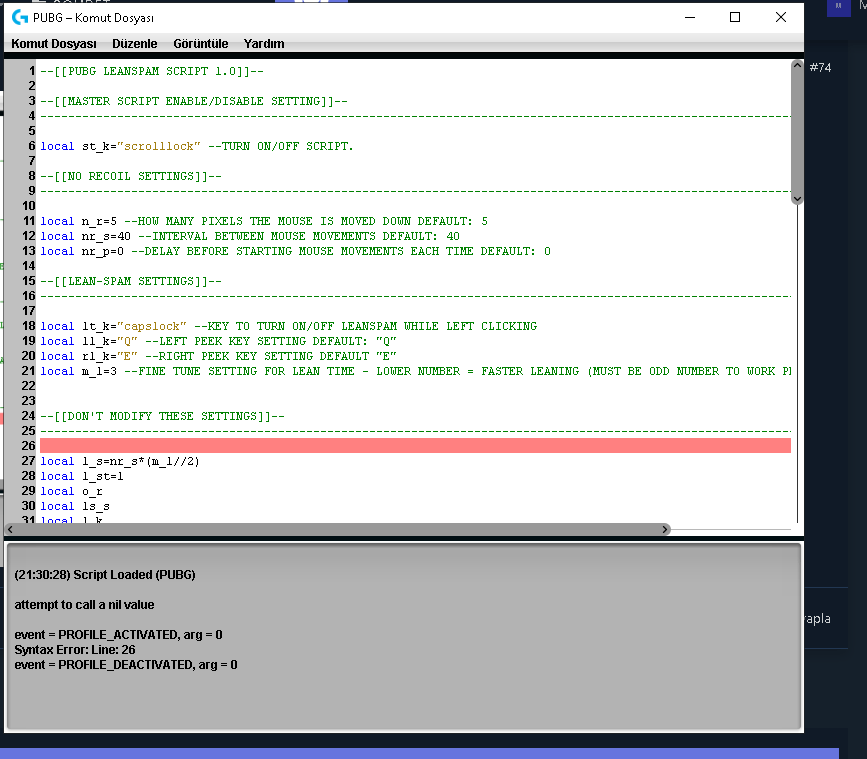
Task: Click the vertical scrollbar up arrow
Action: 797,65
